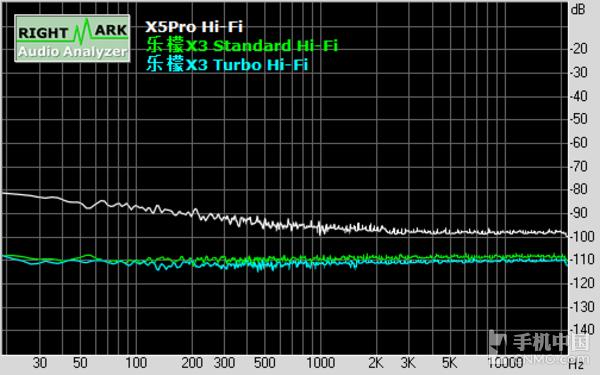Click the -40 dB axis label
Viewport: 600px width, 375px height.
pos(579,96)
